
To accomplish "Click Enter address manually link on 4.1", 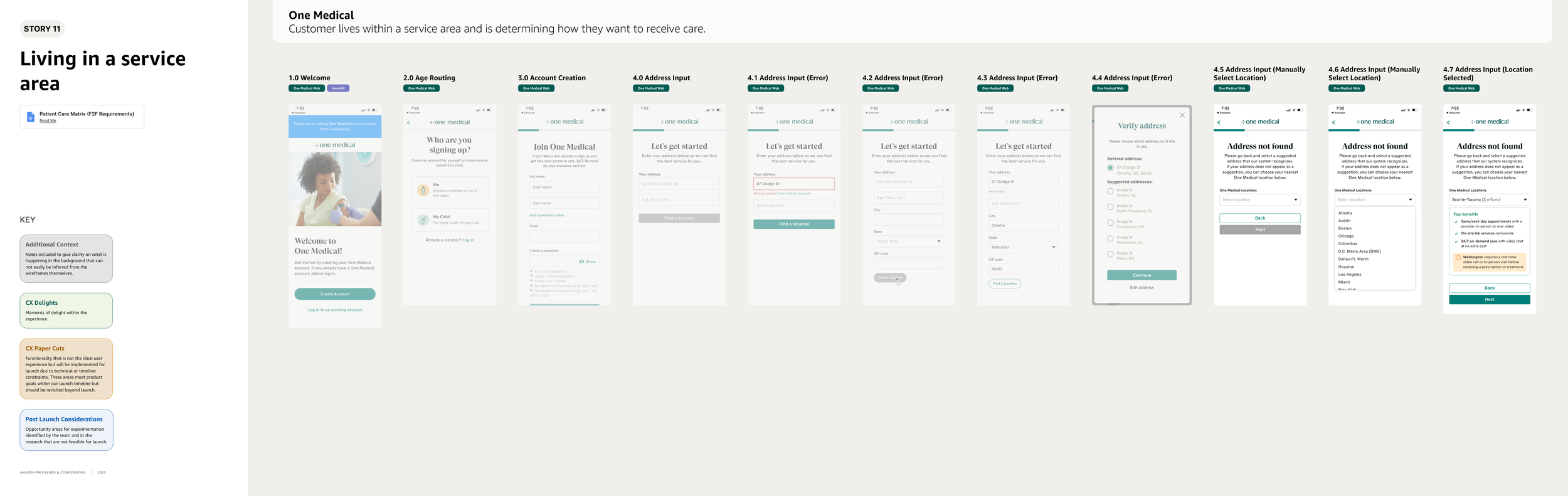I will click(x=794, y=194).
